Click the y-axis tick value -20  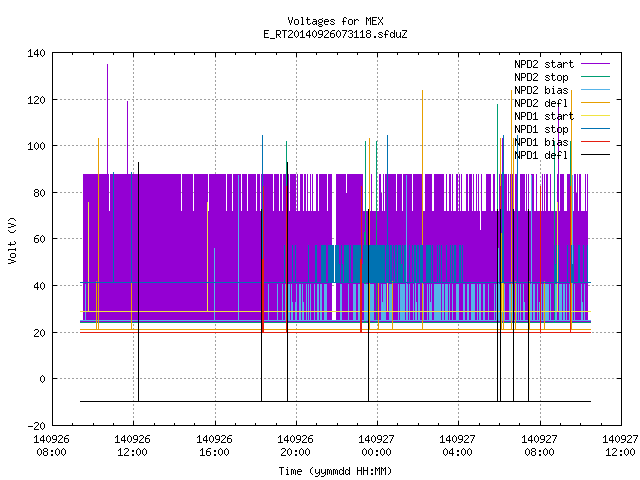tap(36, 426)
